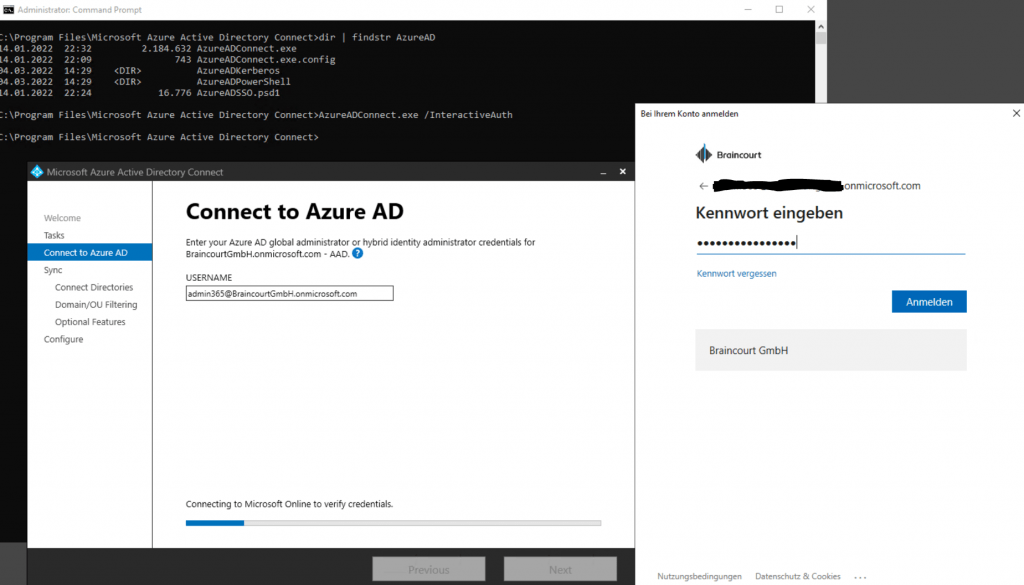The width and height of the screenshot is (1024, 585).
Task: Maximize the Command Prompt window
Action: [779, 9]
